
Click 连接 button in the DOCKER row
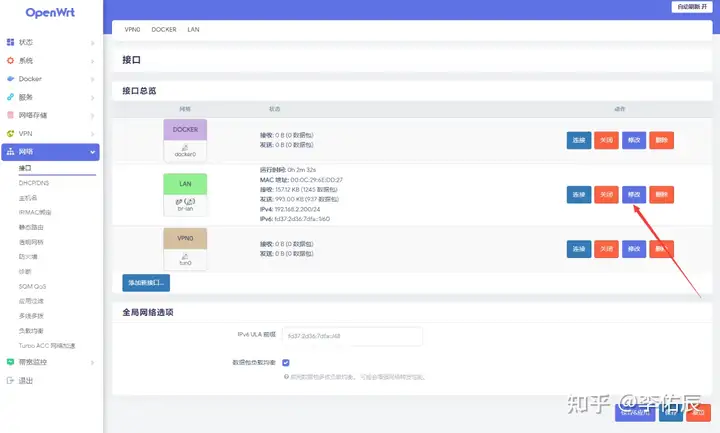(x=579, y=140)
